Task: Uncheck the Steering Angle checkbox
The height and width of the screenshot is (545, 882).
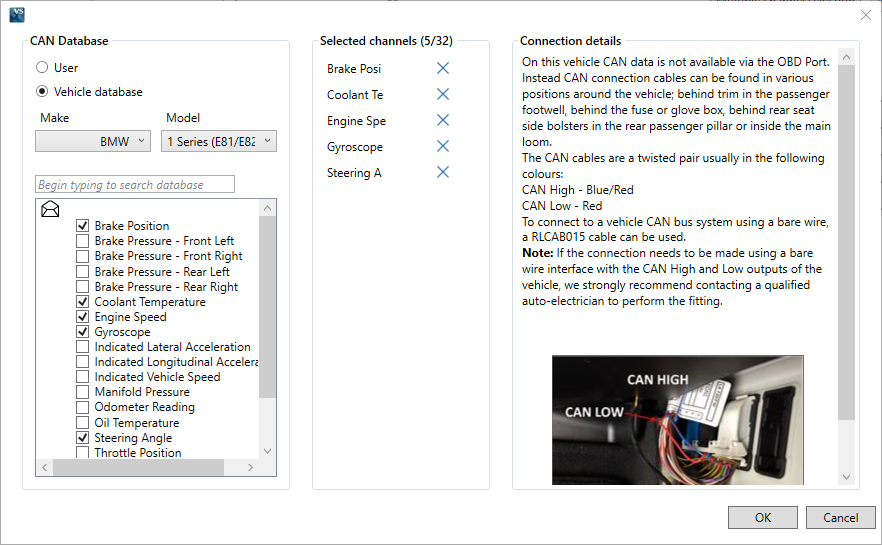Action: tap(83, 438)
